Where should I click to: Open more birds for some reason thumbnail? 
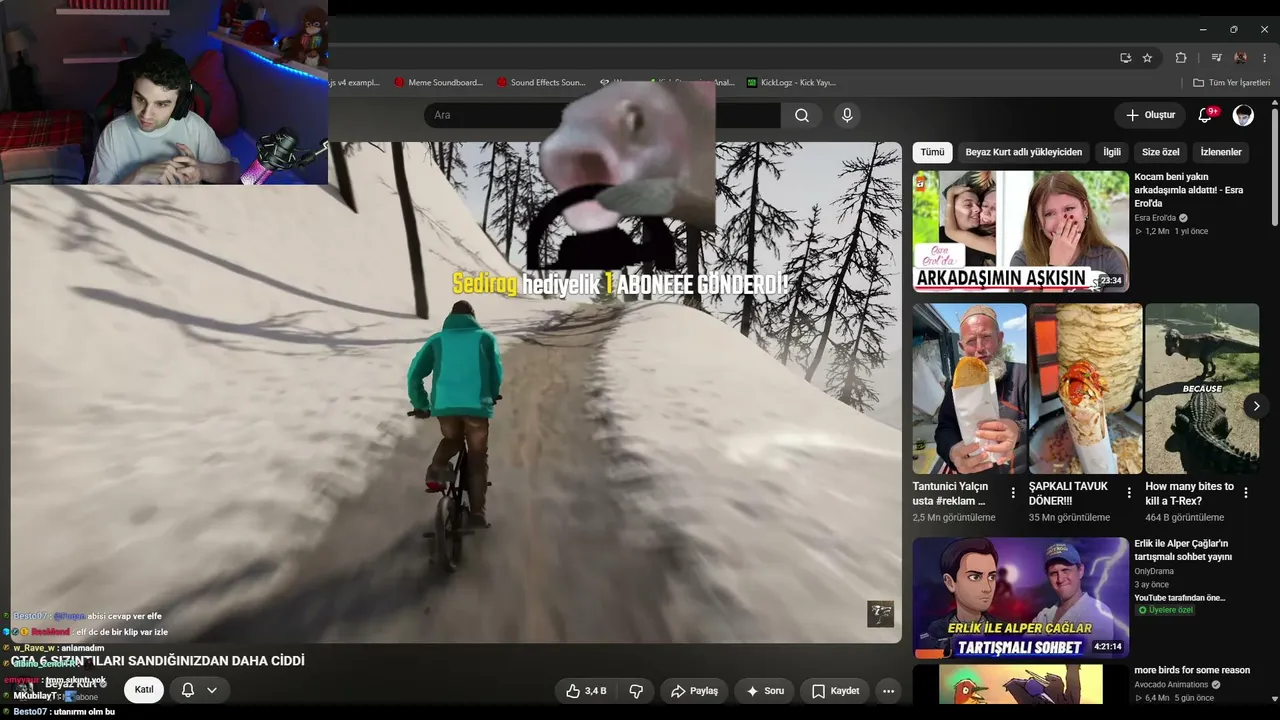pyautogui.click(x=1020, y=684)
